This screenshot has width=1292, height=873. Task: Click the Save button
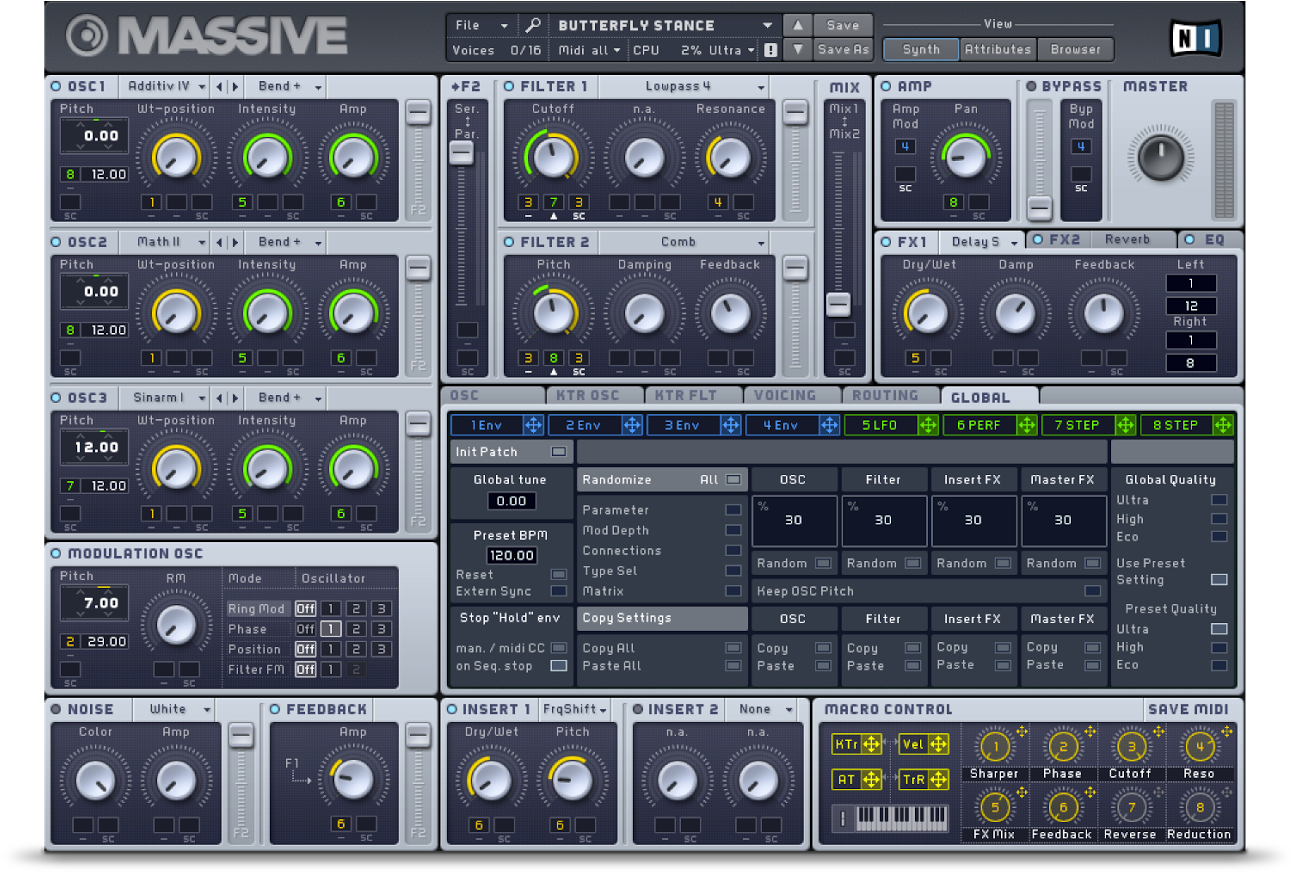[x=843, y=25]
